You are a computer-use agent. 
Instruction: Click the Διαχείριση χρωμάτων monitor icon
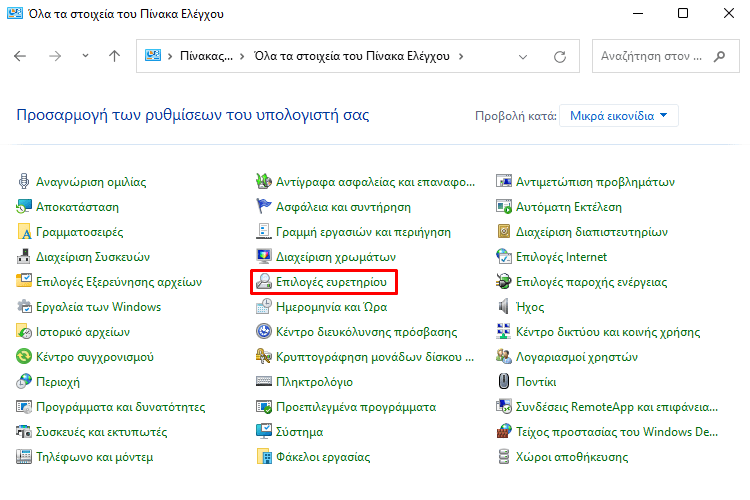[264, 257]
